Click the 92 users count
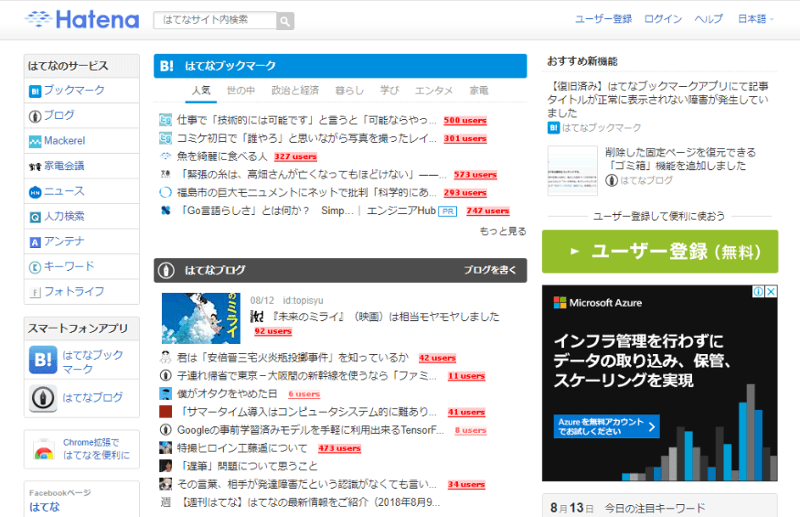Viewport: 800px width, 517px height. tap(273, 331)
